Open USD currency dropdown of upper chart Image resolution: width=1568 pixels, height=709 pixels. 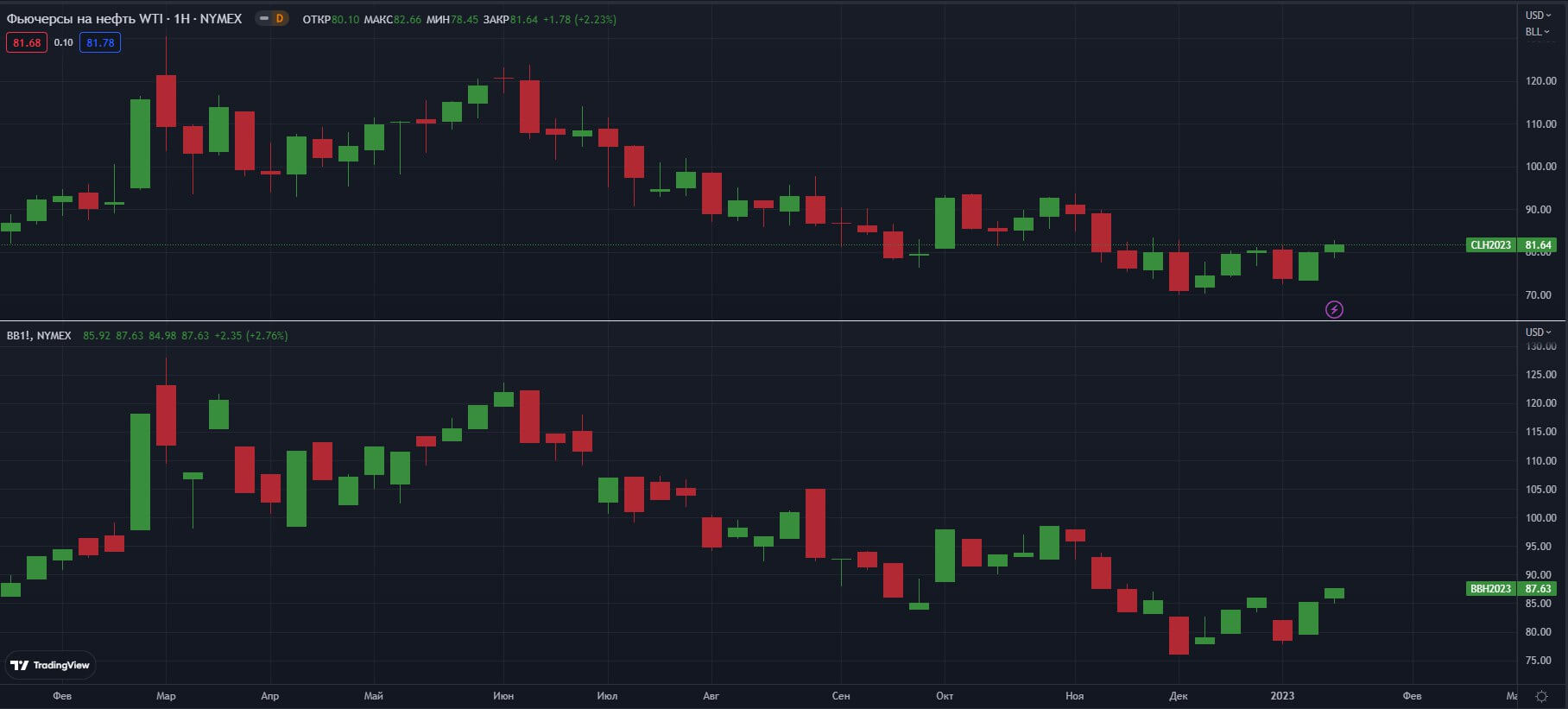pyautogui.click(x=1538, y=15)
